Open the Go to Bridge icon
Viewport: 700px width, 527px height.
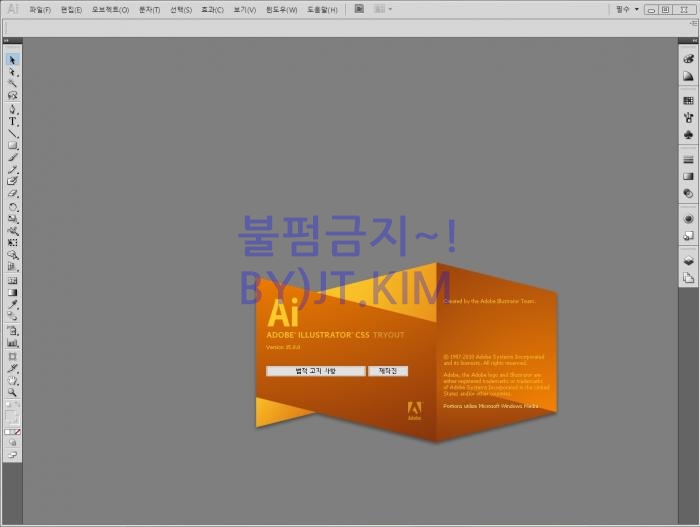[359, 9]
